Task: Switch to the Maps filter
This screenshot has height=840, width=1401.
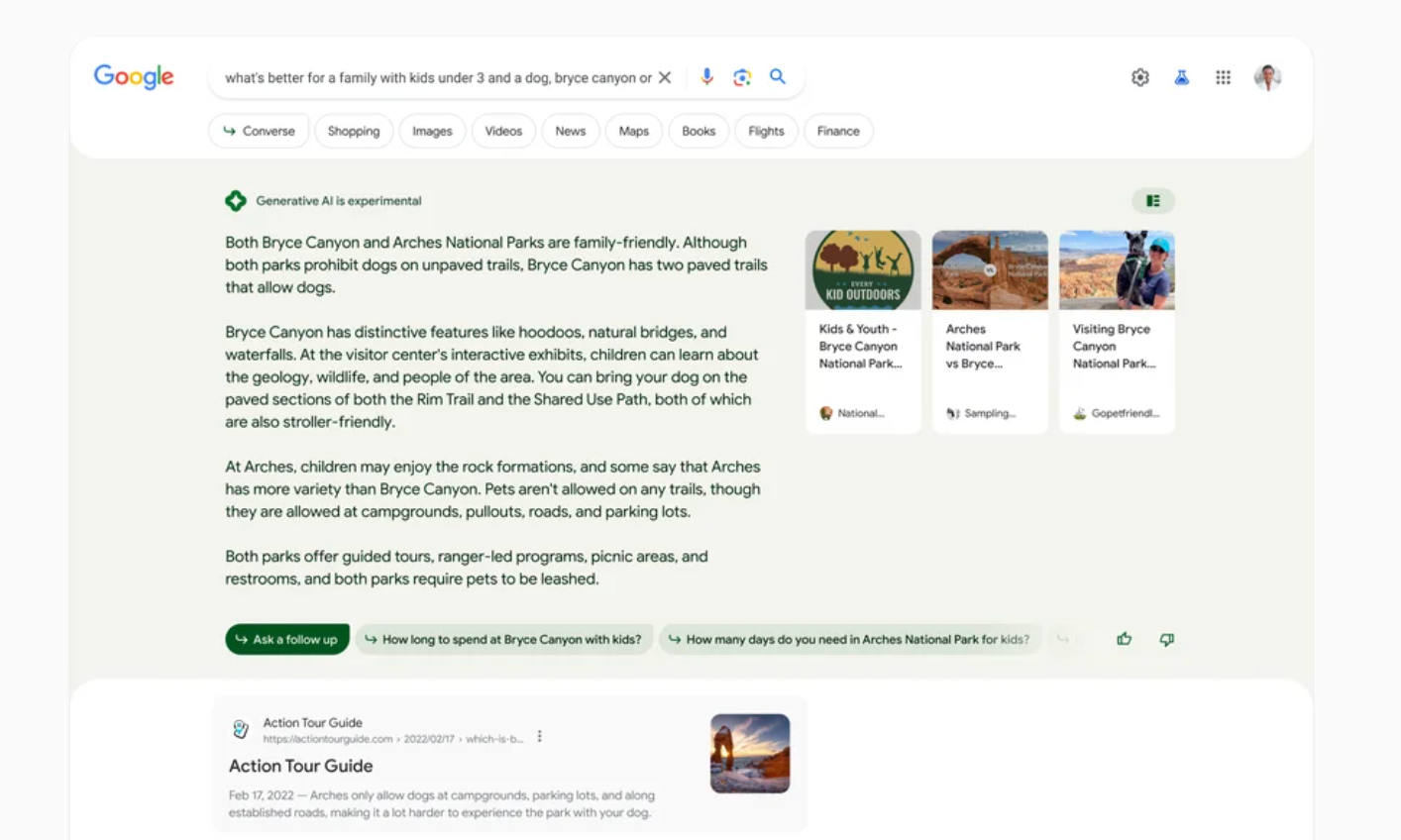Action: coord(634,131)
